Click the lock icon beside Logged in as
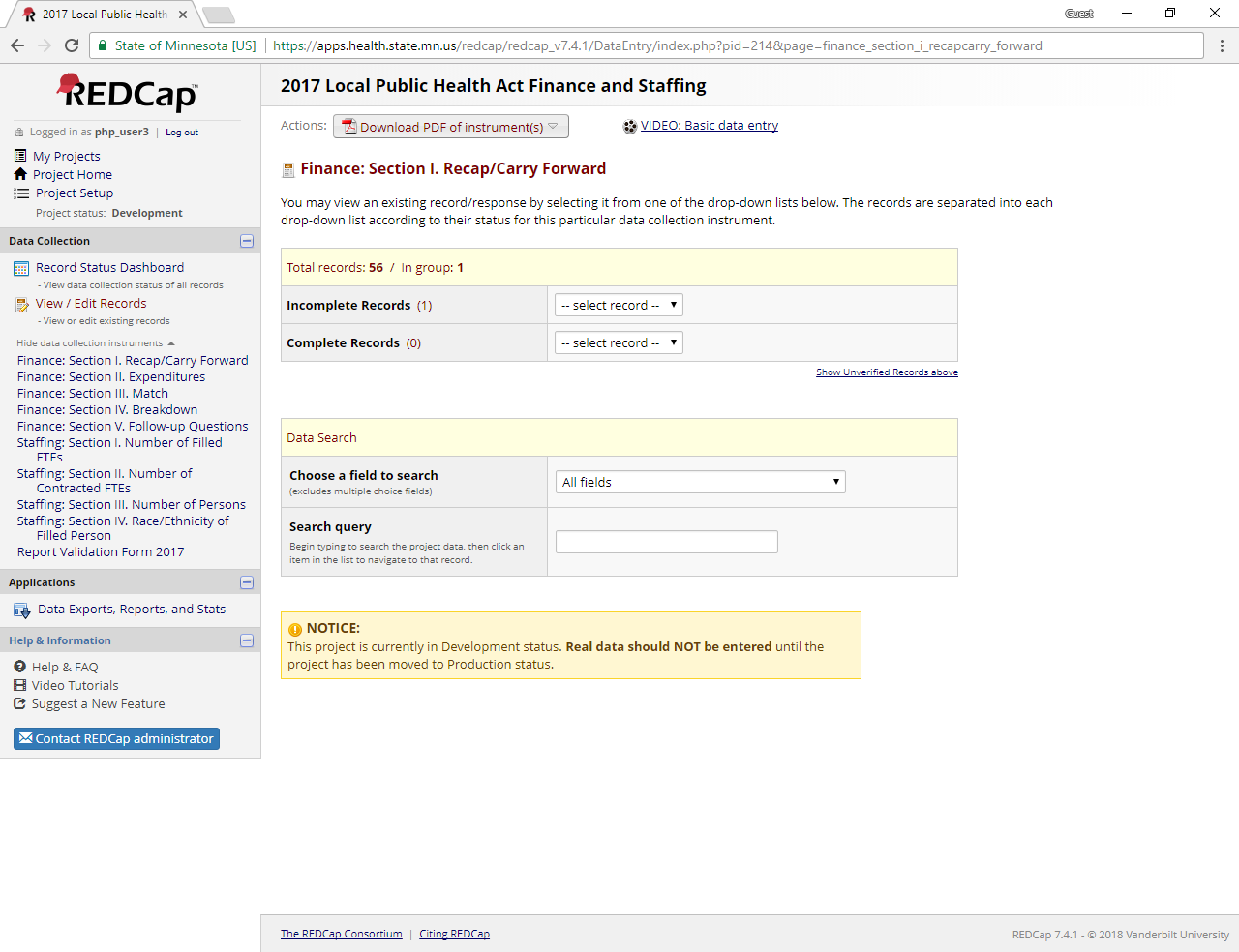 click(x=19, y=133)
